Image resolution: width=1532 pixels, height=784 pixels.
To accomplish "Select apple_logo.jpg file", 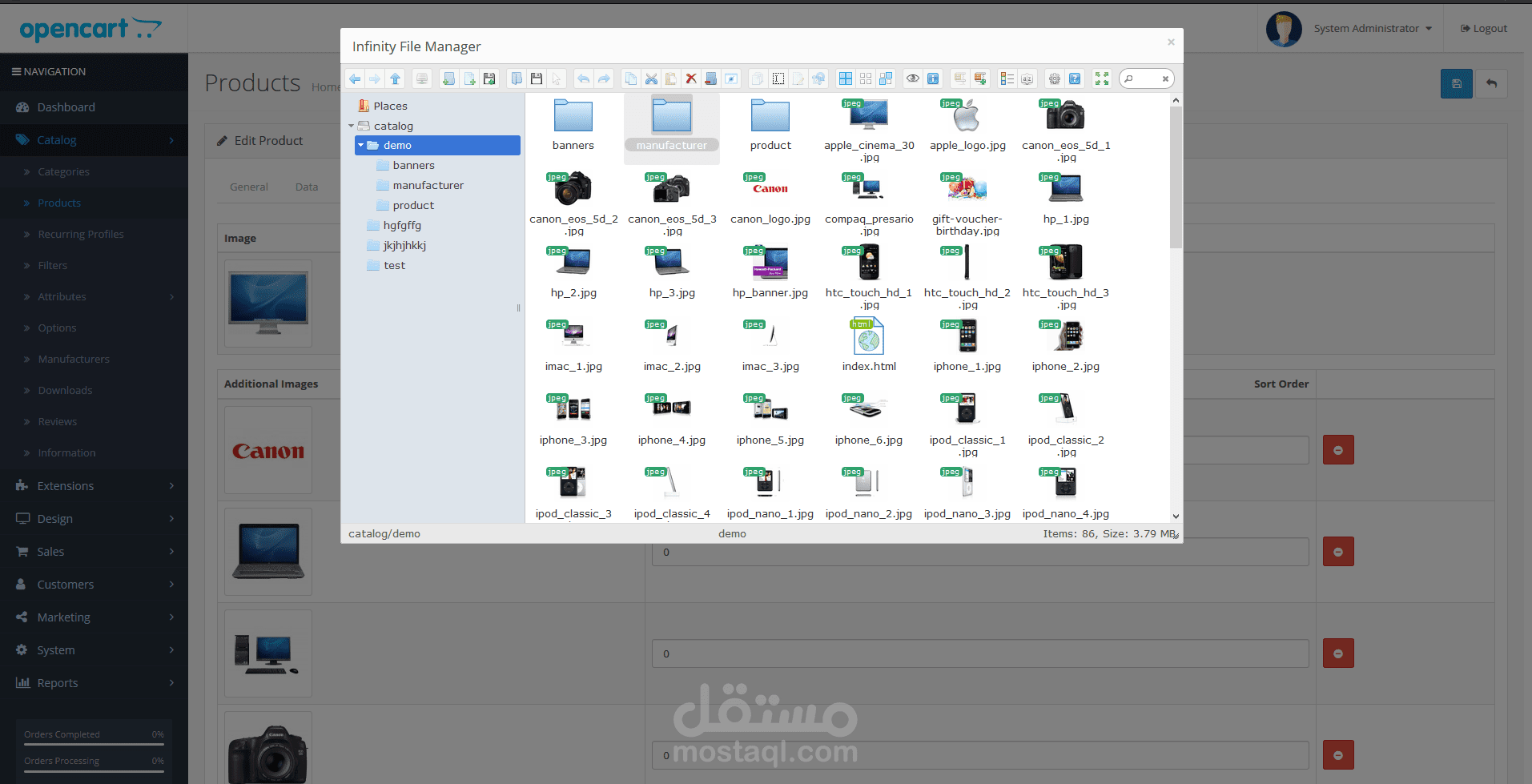I will (x=967, y=125).
